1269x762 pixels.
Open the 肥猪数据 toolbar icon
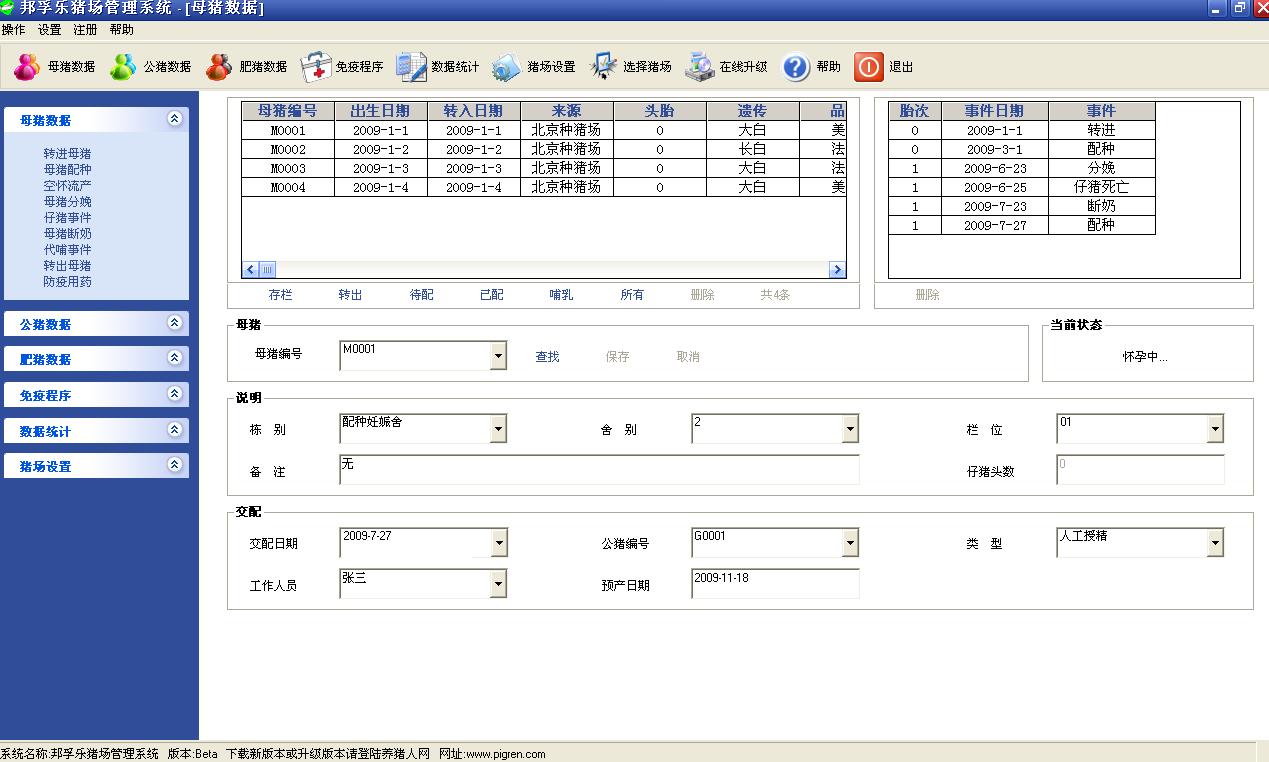(219, 67)
